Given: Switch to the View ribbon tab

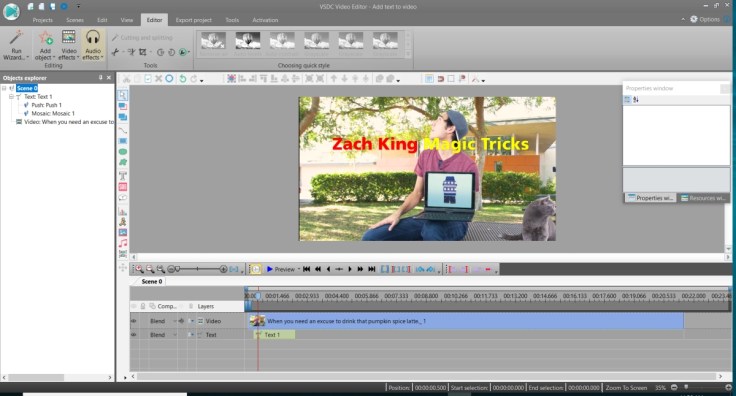Looking at the screenshot, I should 127,20.
